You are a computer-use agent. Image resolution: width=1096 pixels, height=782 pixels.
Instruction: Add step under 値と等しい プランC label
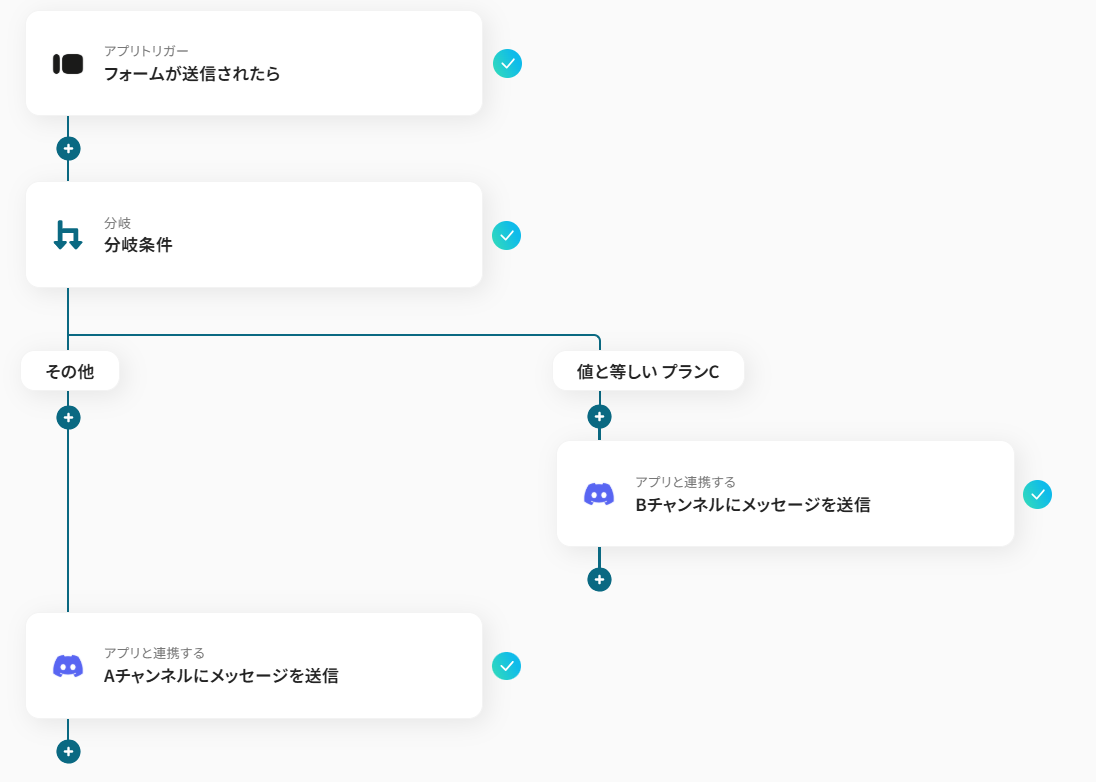pyautogui.click(x=599, y=417)
